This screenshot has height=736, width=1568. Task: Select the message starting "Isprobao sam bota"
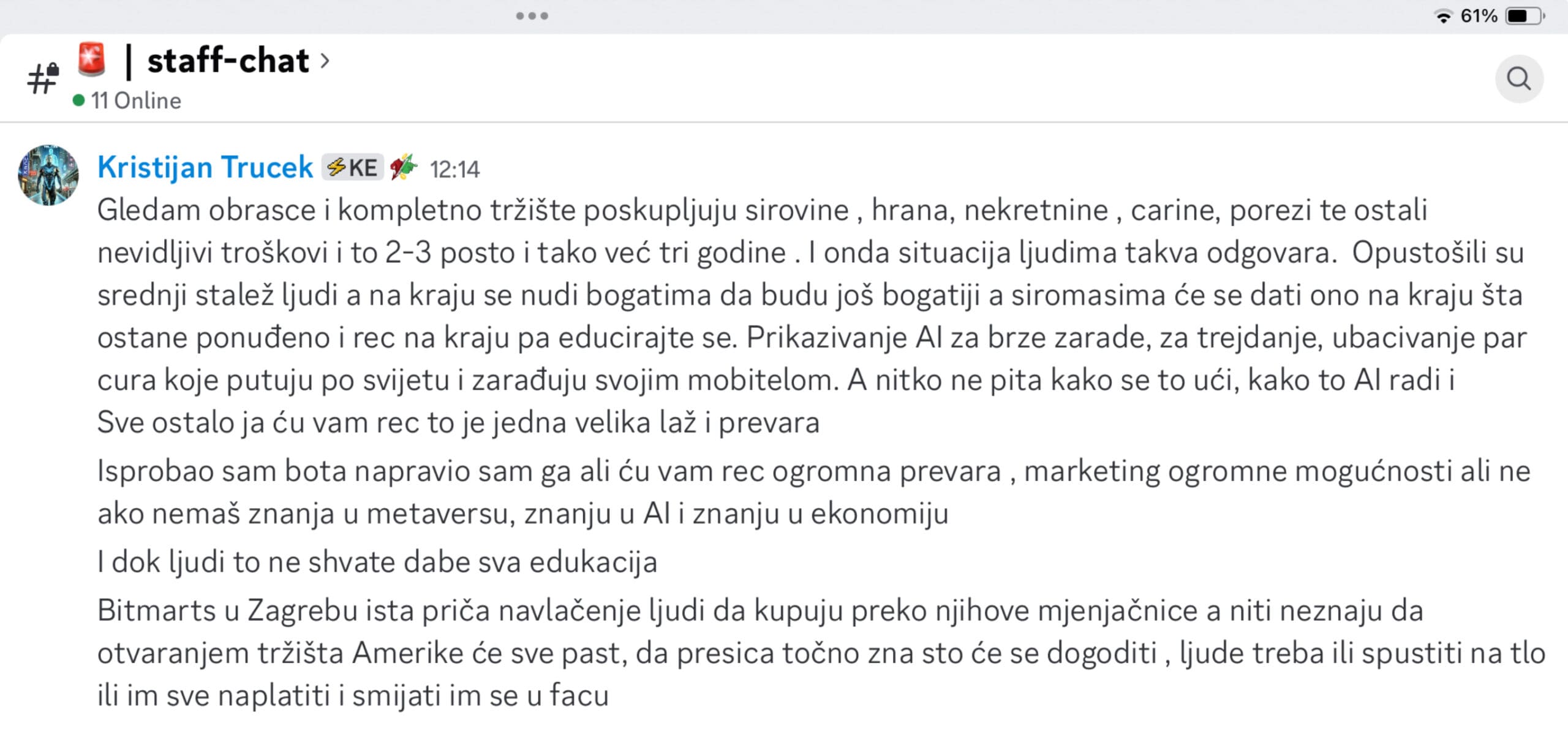point(796,492)
